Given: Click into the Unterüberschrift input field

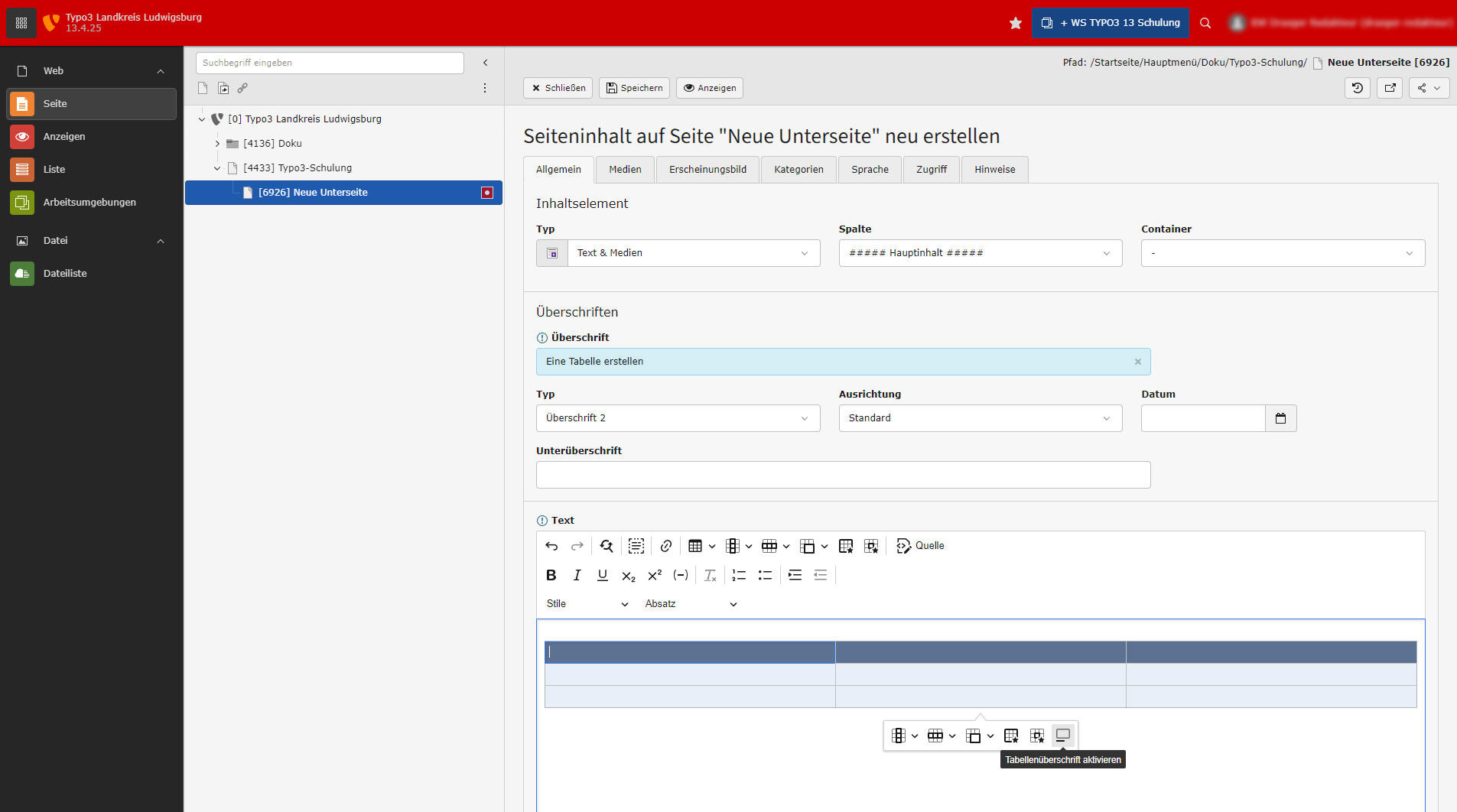Looking at the screenshot, I should [x=843, y=475].
